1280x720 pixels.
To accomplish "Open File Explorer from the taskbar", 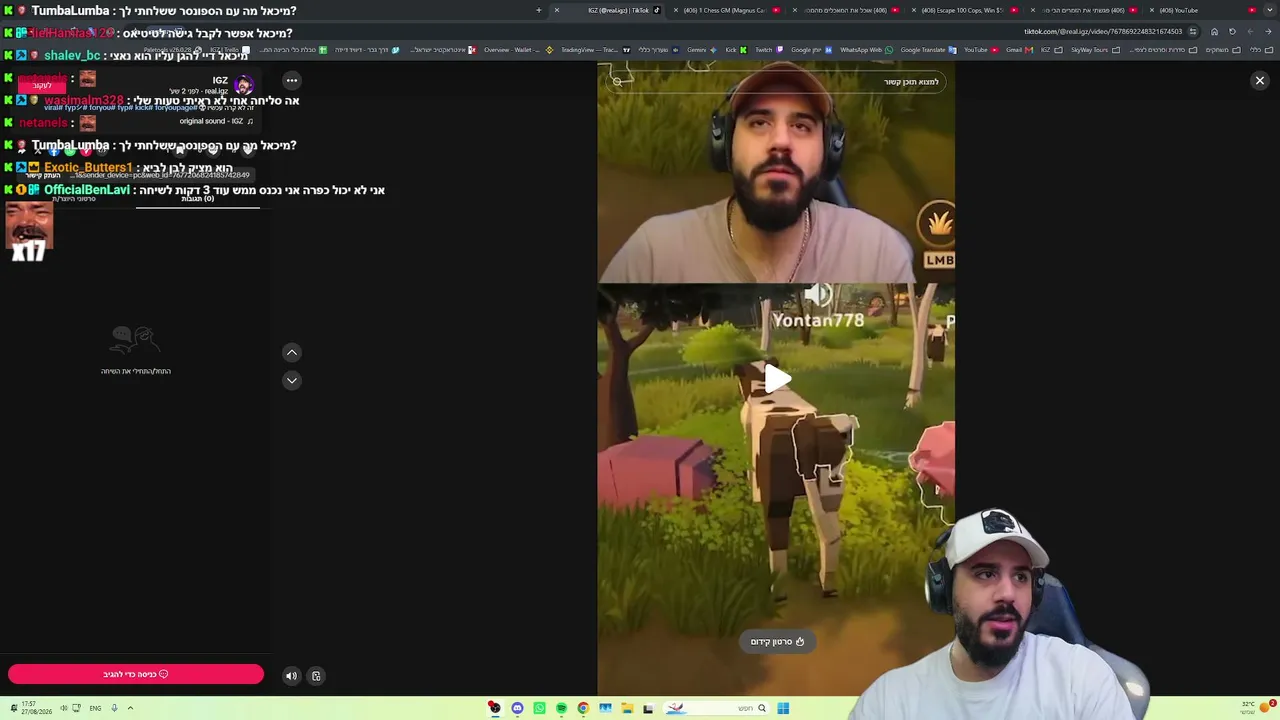I will 627,709.
